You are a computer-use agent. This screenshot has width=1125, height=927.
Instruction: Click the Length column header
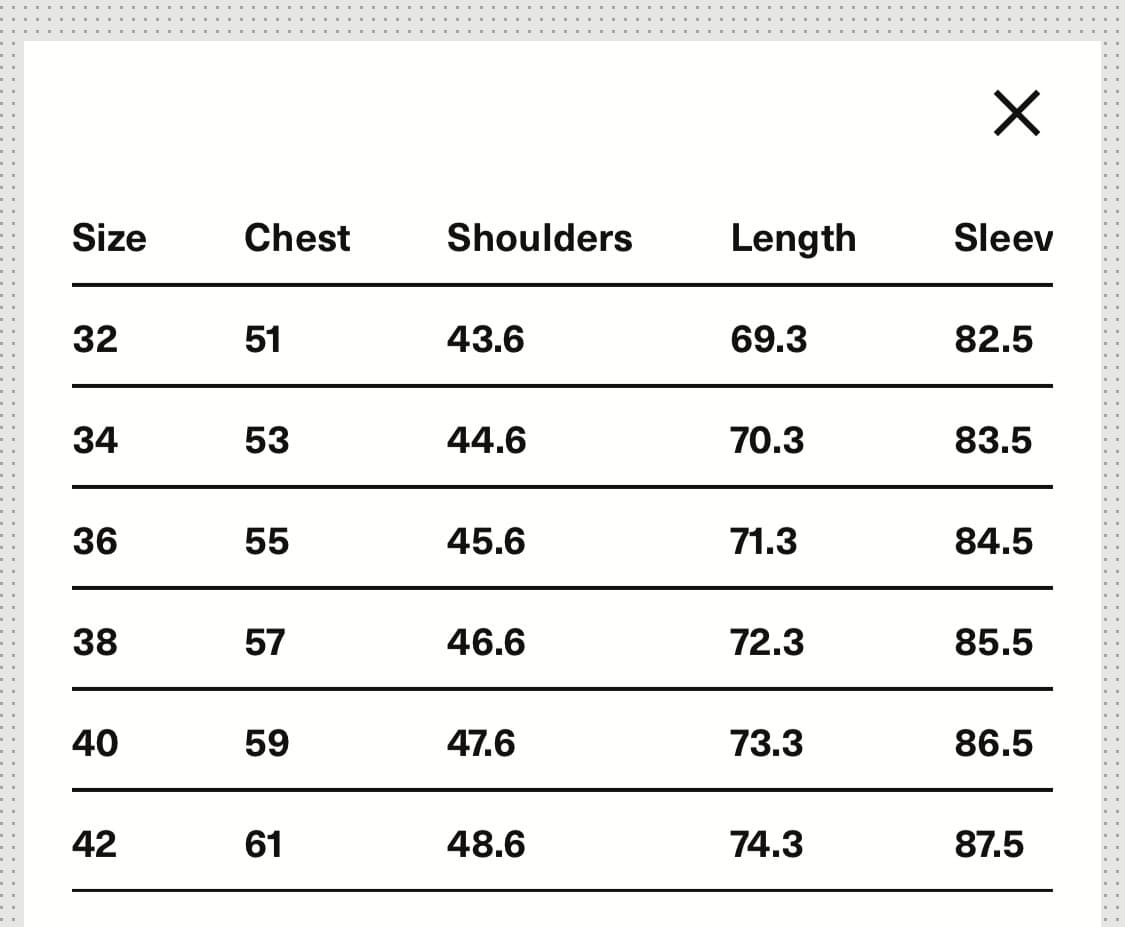(x=793, y=239)
